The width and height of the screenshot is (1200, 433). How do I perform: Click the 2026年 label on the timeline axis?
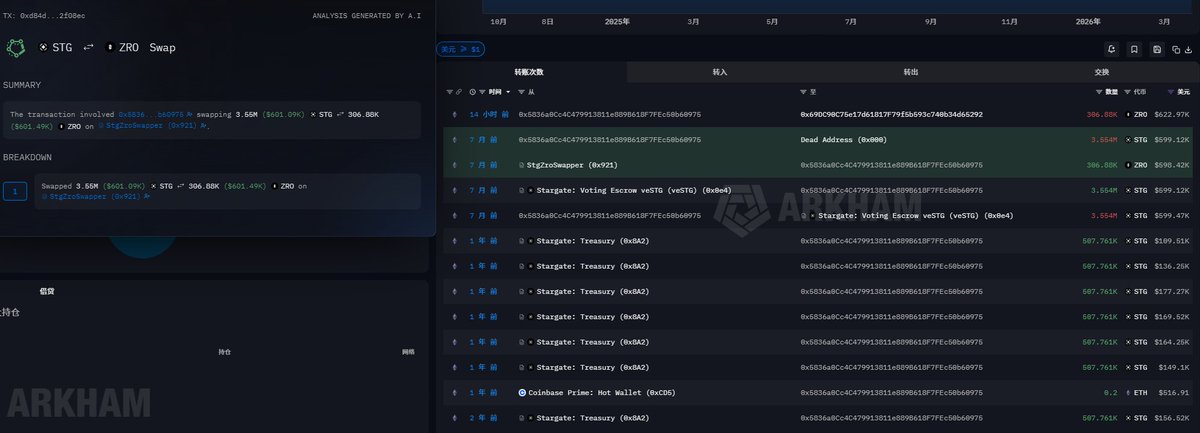coord(1089,21)
